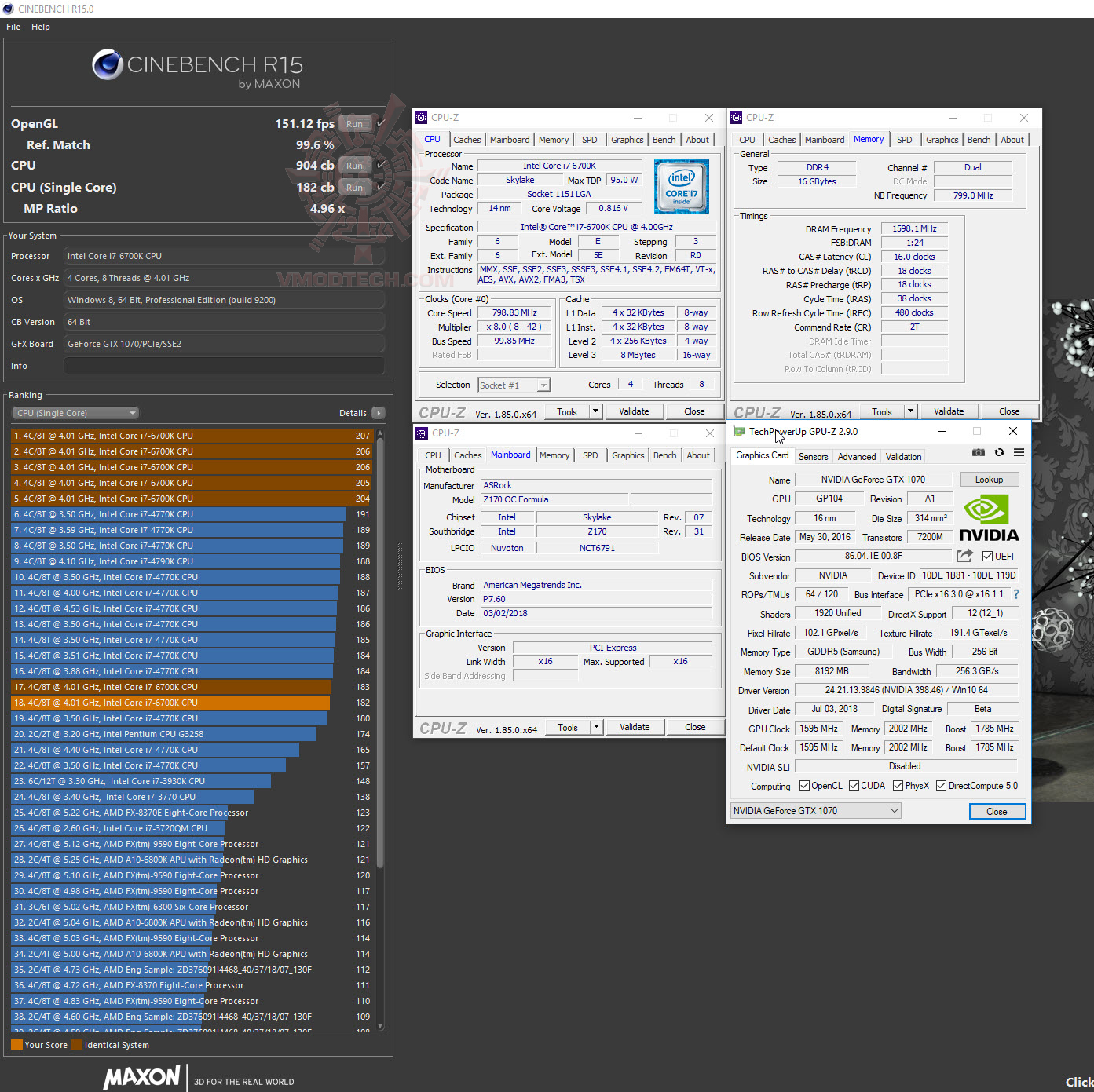Image resolution: width=1094 pixels, height=1092 pixels.
Task: Expand Tools arrow in CPU-Z window with Socket selection
Action: click(x=595, y=411)
